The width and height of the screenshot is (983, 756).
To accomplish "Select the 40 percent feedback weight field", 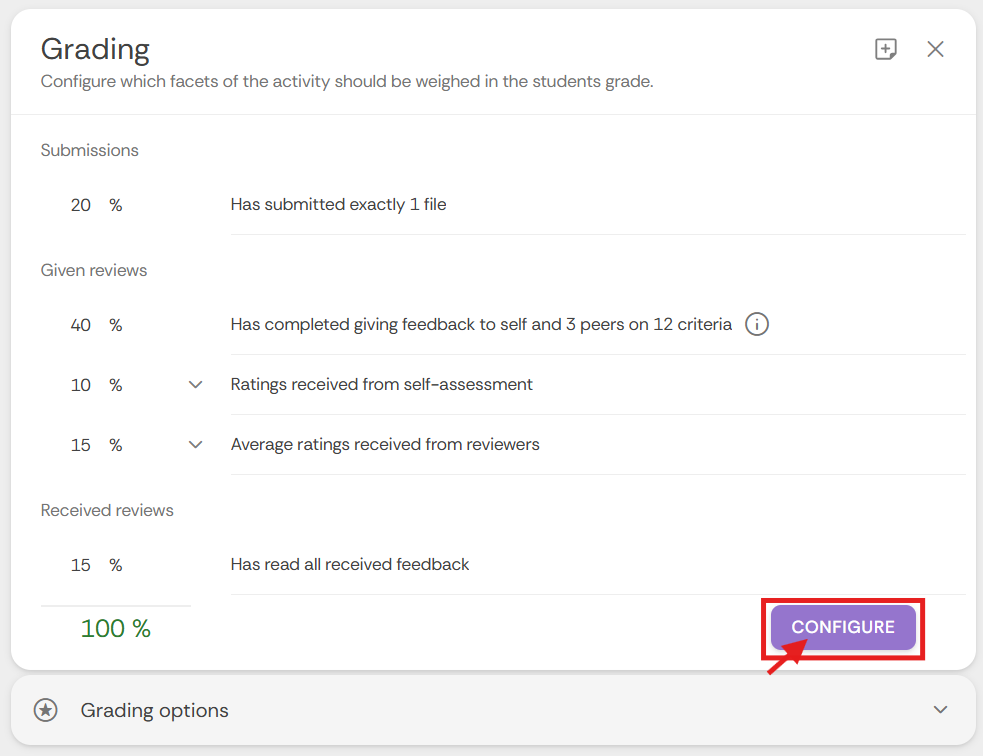I will point(81,325).
